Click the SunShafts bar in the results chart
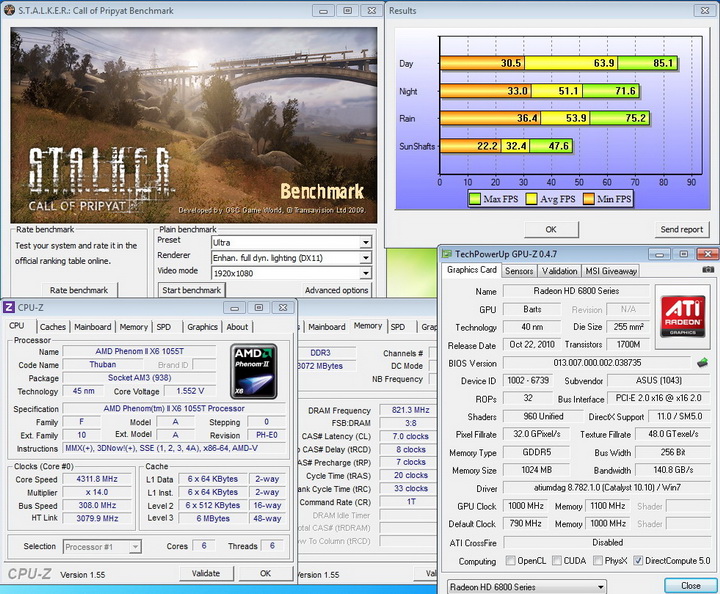 tap(506, 146)
